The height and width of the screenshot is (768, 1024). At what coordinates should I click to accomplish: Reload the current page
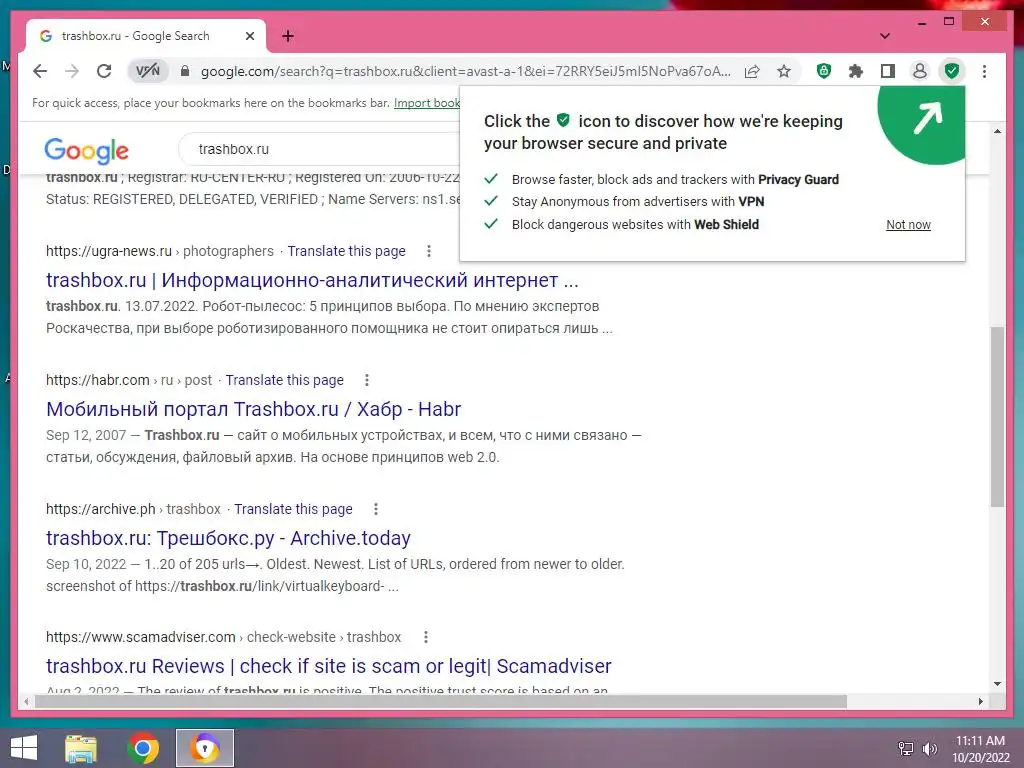[104, 71]
